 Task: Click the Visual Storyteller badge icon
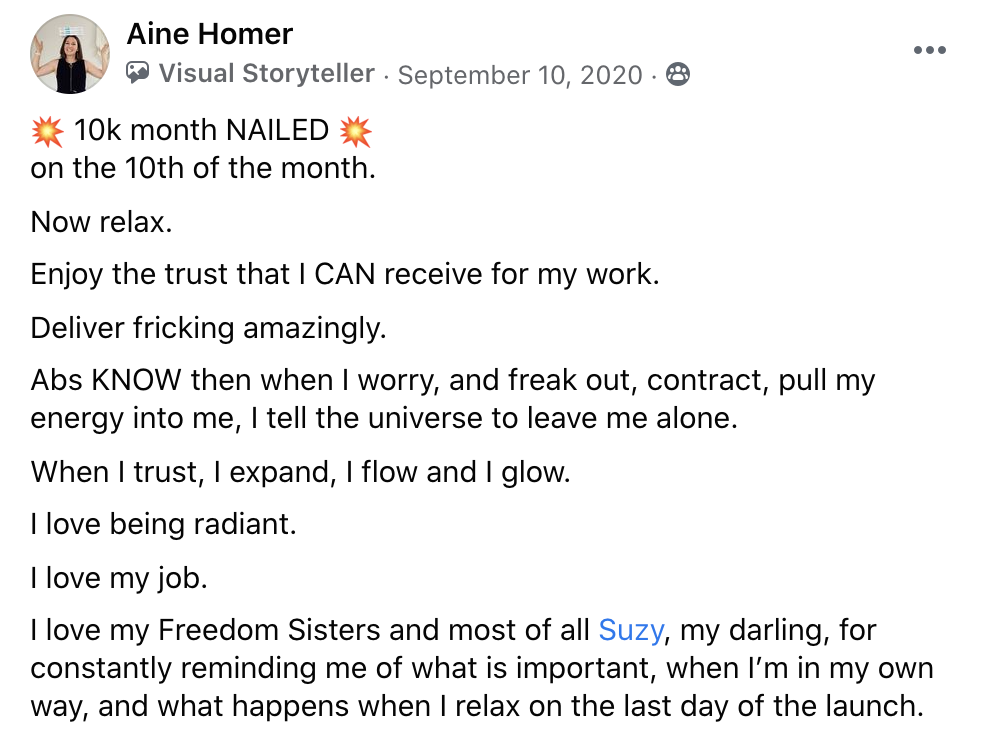click(138, 74)
